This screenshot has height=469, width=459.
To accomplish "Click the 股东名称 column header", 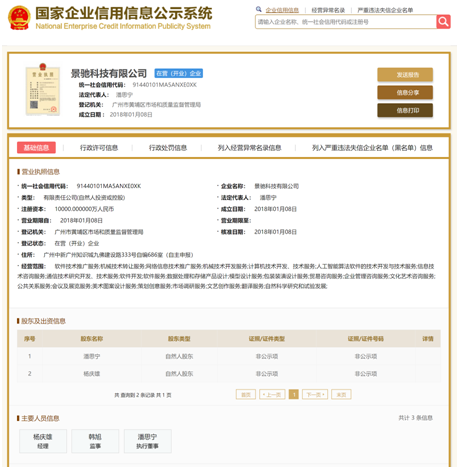I will click(x=92, y=339).
